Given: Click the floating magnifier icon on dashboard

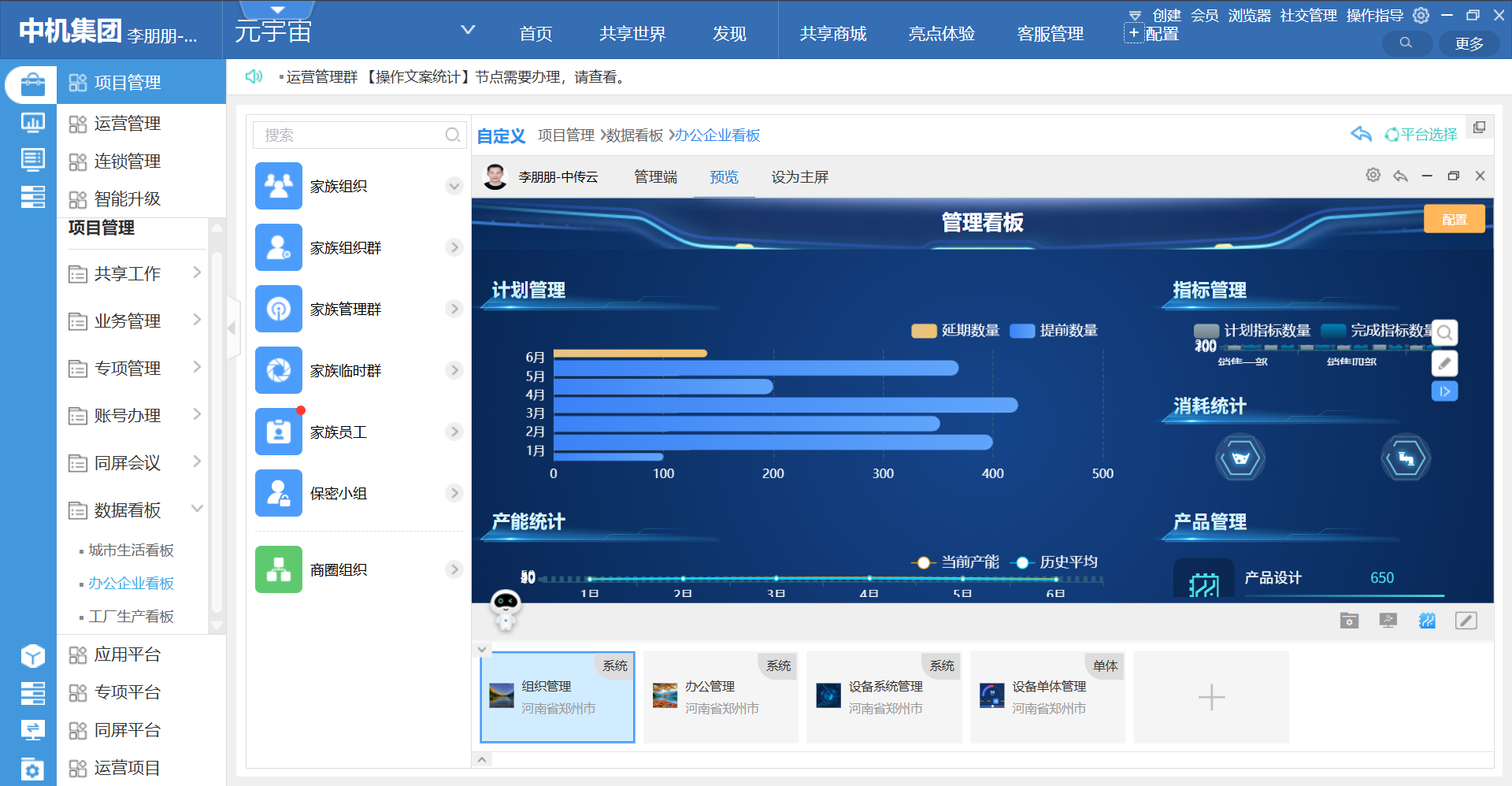Looking at the screenshot, I should tap(1444, 332).
